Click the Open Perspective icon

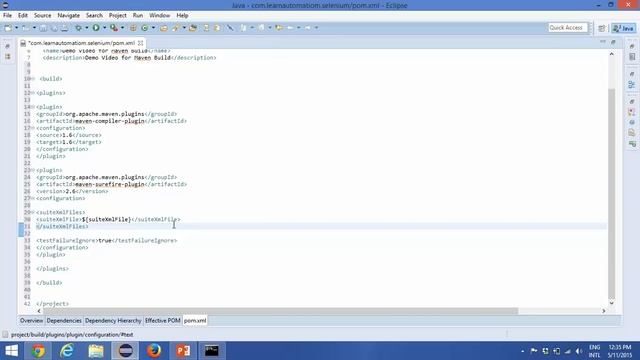pyautogui.click(x=602, y=28)
